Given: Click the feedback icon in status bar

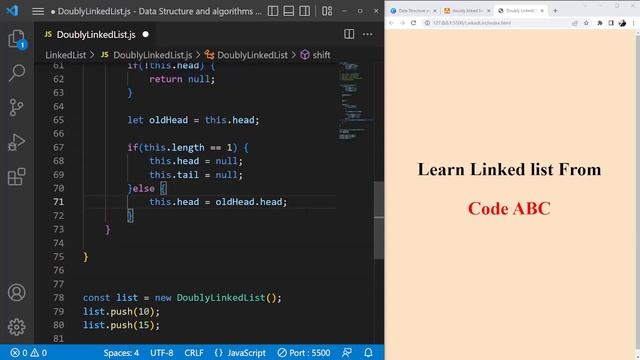Looking at the screenshot, I should tap(347, 353).
